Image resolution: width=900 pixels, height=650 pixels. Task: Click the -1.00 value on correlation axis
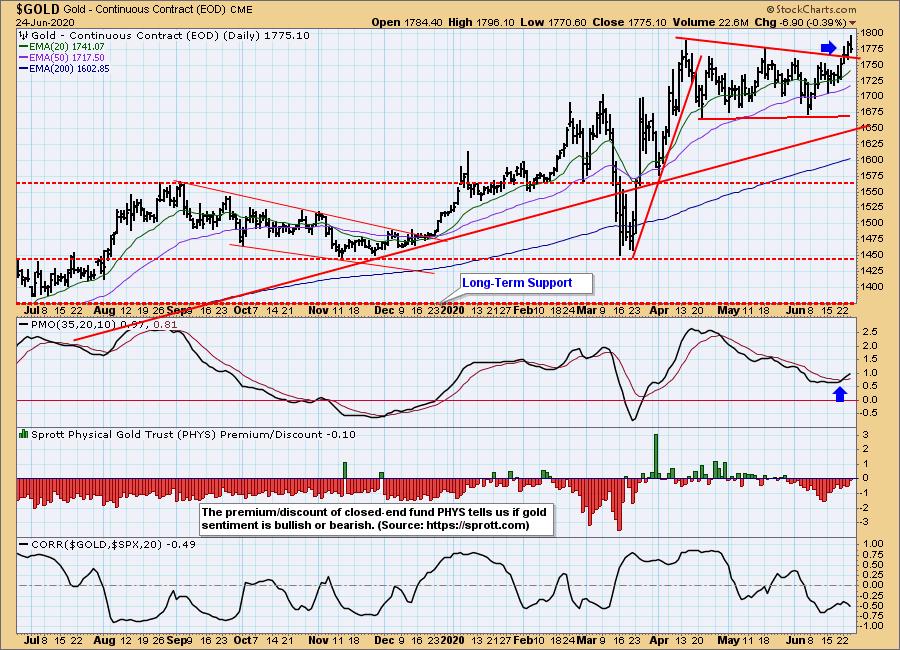(x=871, y=625)
